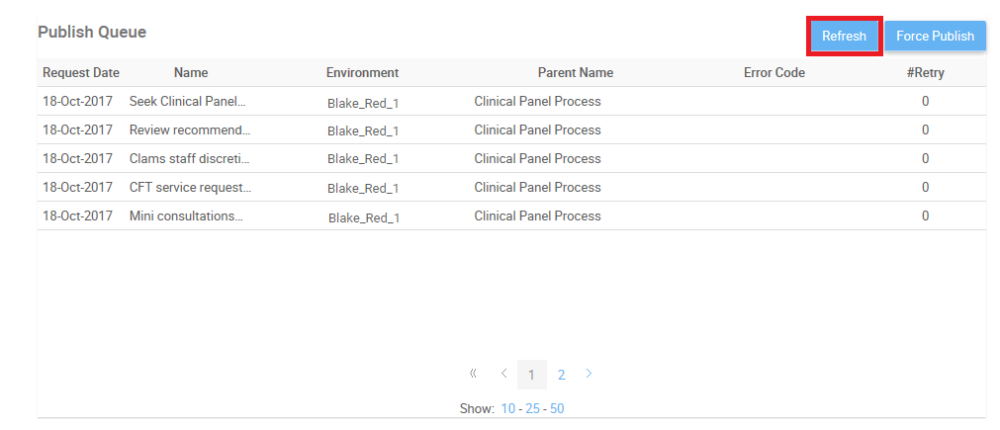Select page 1 in pagination
Image resolution: width=1000 pixels, height=430 pixels.
tap(532, 375)
